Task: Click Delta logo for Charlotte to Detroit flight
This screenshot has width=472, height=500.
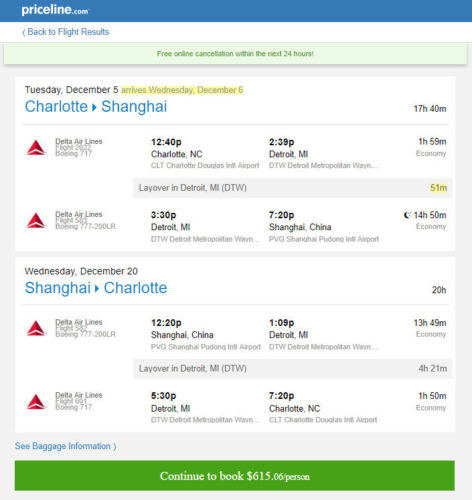Action: (36, 148)
